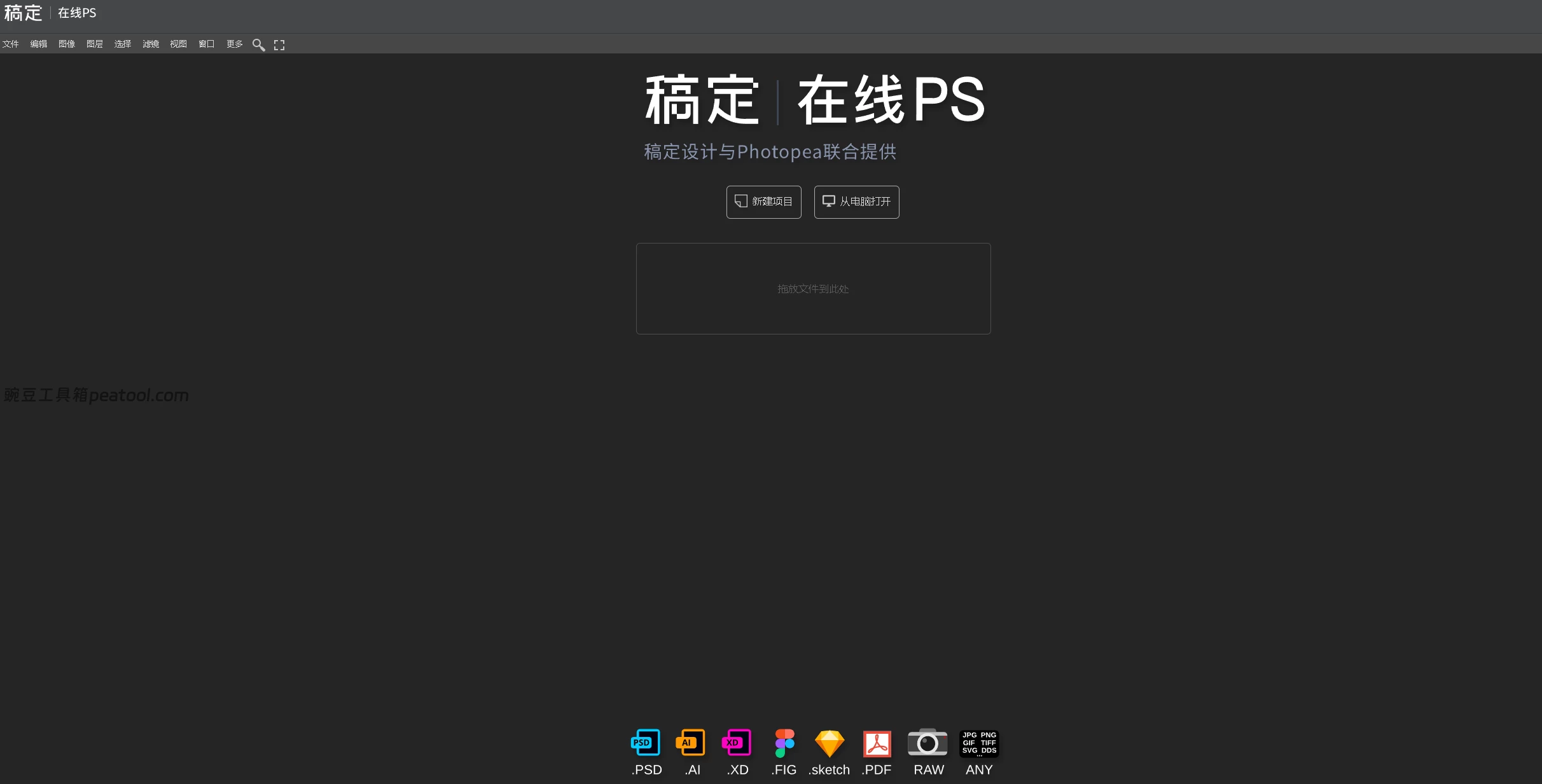Screen dimensions: 1542x784
Task: Open the 图像 menu
Action: click(x=67, y=44)
